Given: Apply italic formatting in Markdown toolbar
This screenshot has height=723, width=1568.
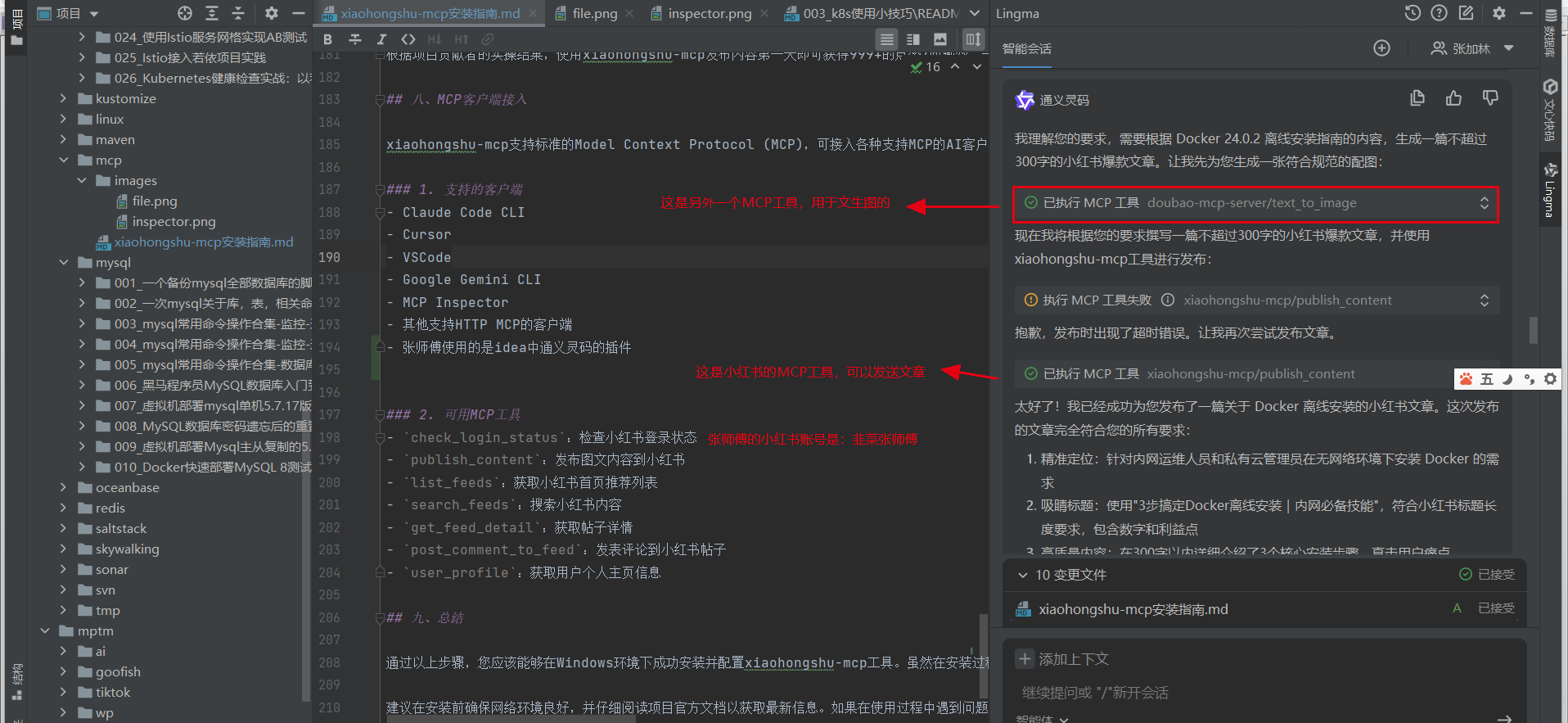Looking at the screenshot, I should click(x=381, y=39).
